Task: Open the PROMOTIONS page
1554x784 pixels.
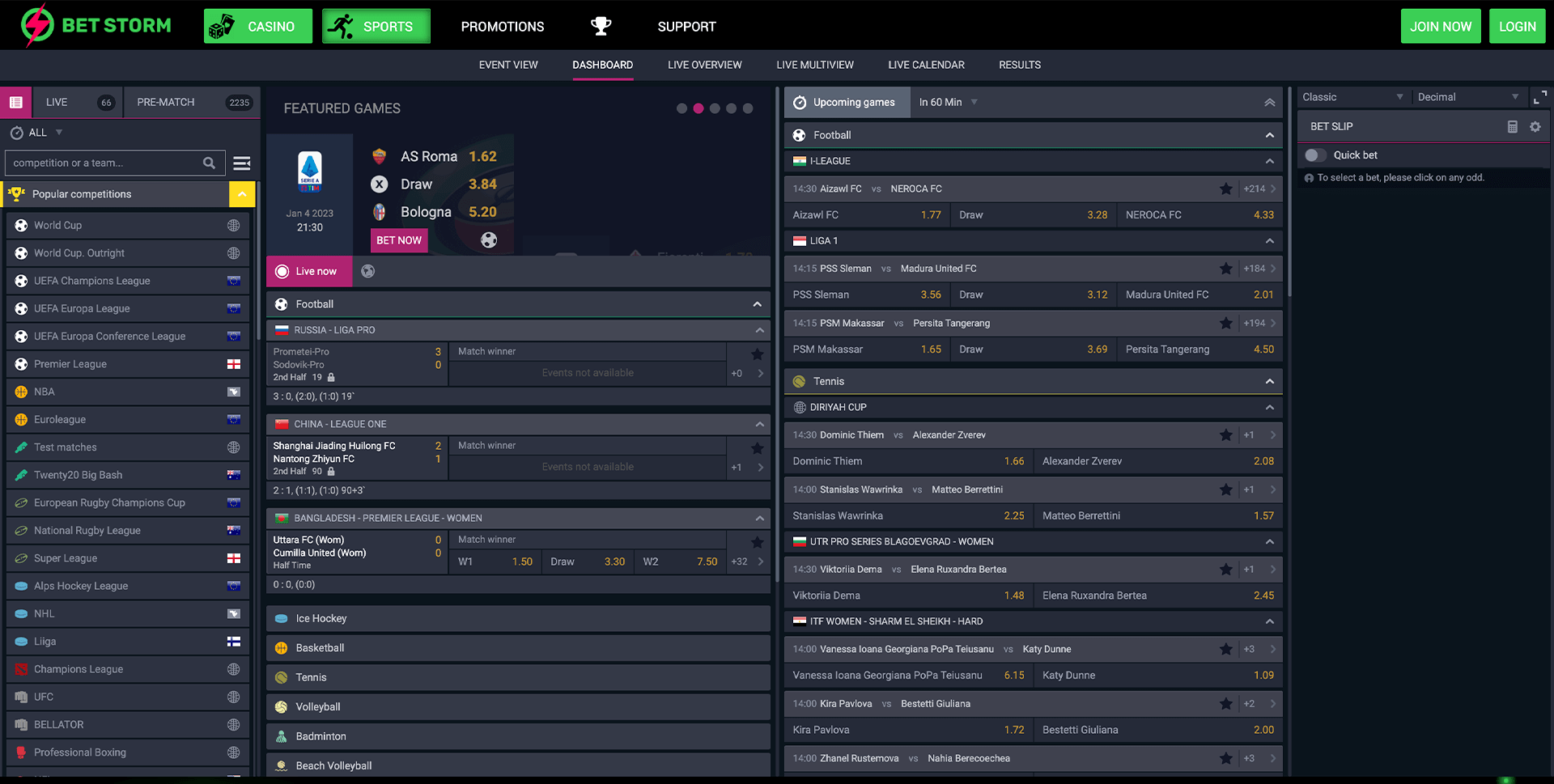Action: (503, 27)
